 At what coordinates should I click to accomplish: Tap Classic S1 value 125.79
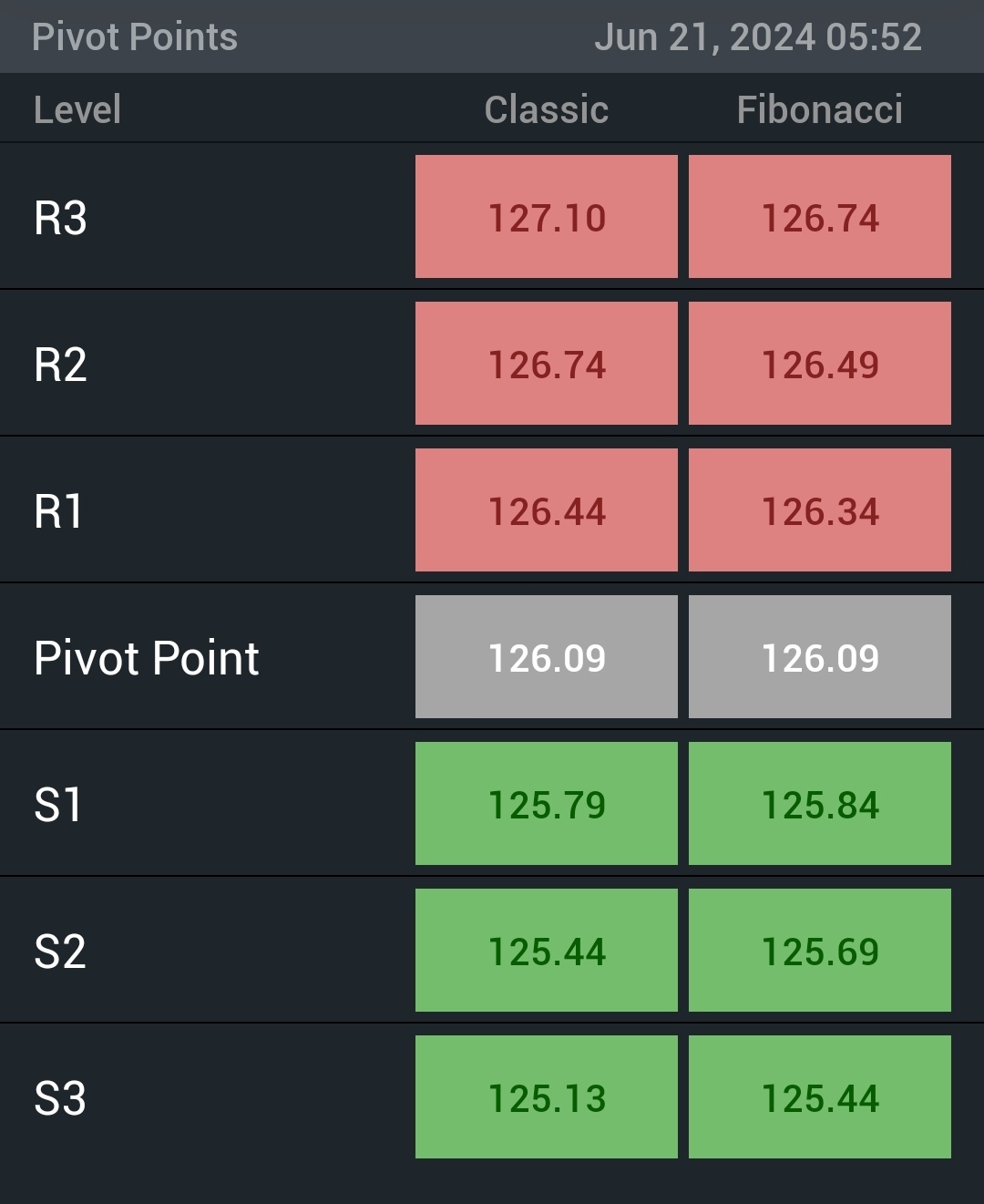point(547,804)
